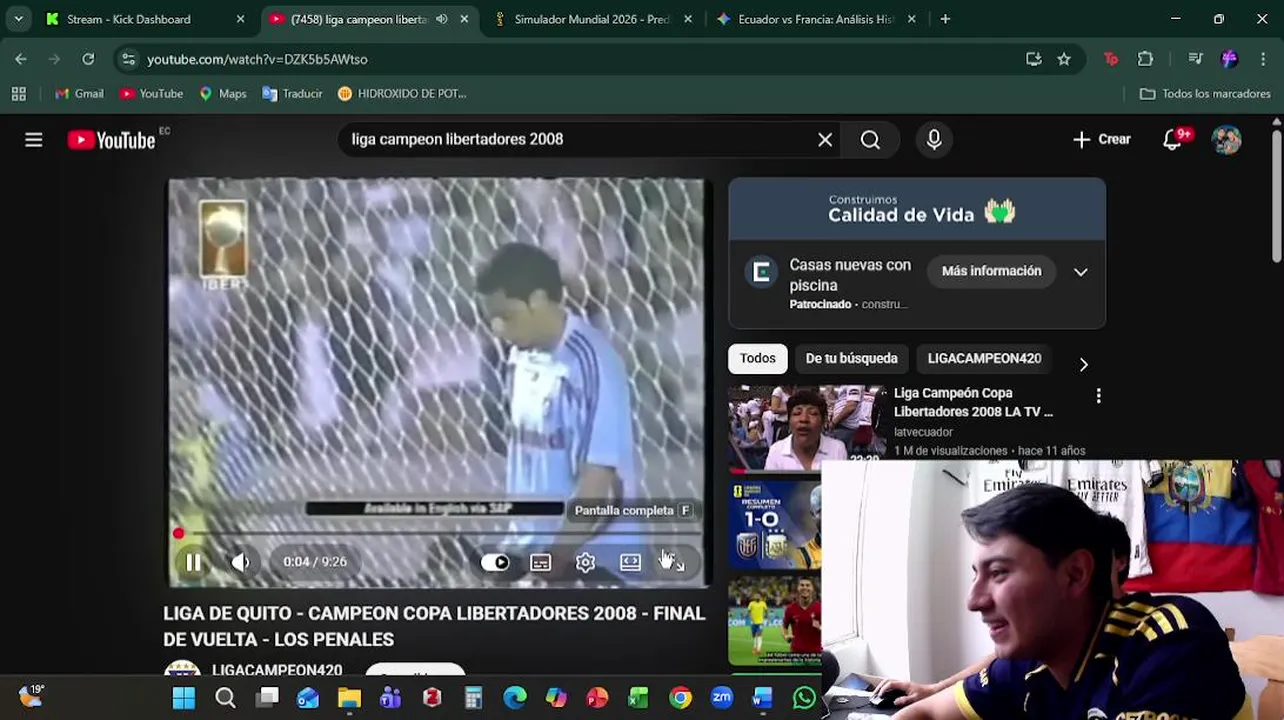Clear the search box with X
Screen dimensions: 1284x720
[825, 140]
